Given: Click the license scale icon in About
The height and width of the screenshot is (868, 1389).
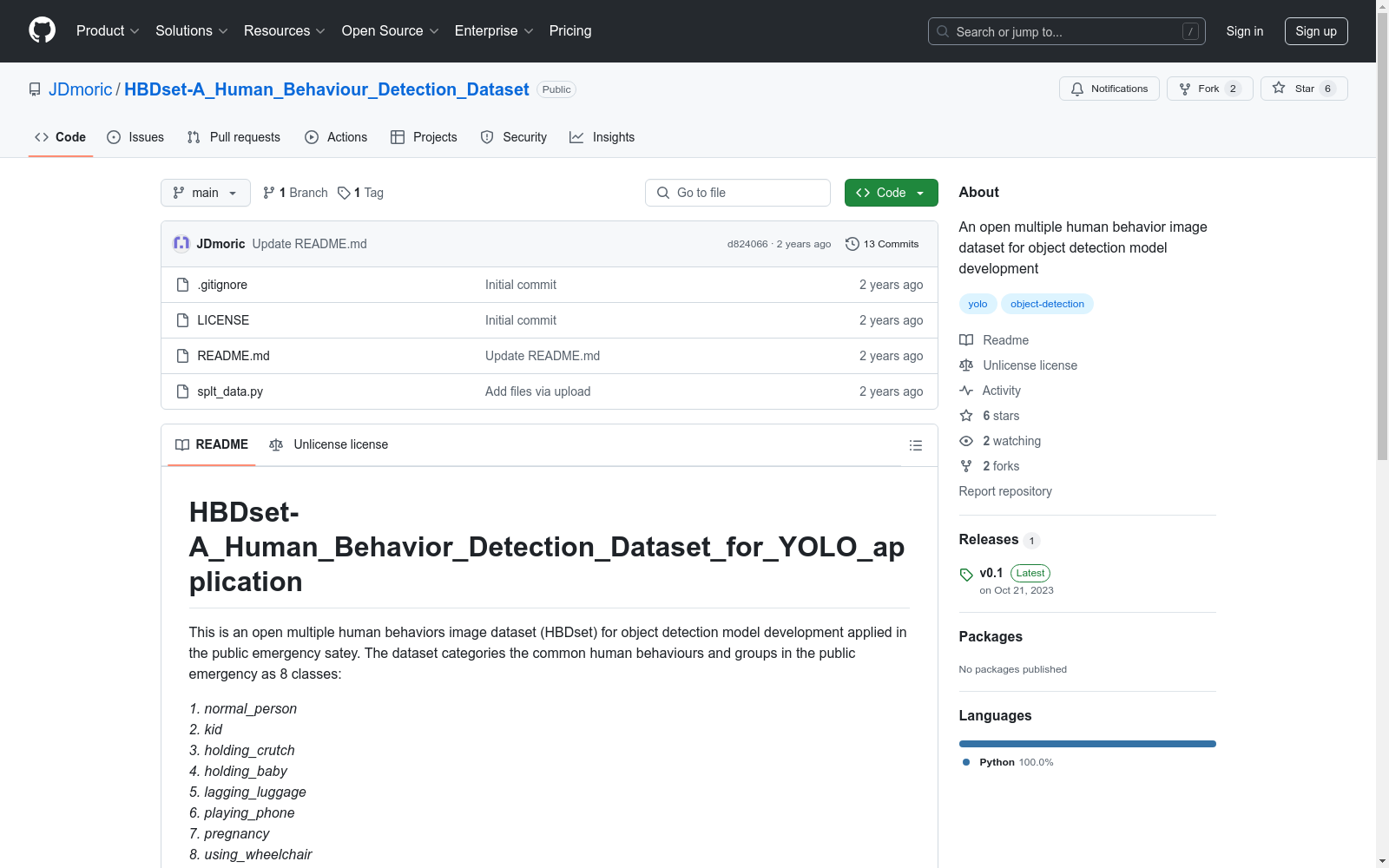Looking at the screenshot, I should (x=966, y=365).
